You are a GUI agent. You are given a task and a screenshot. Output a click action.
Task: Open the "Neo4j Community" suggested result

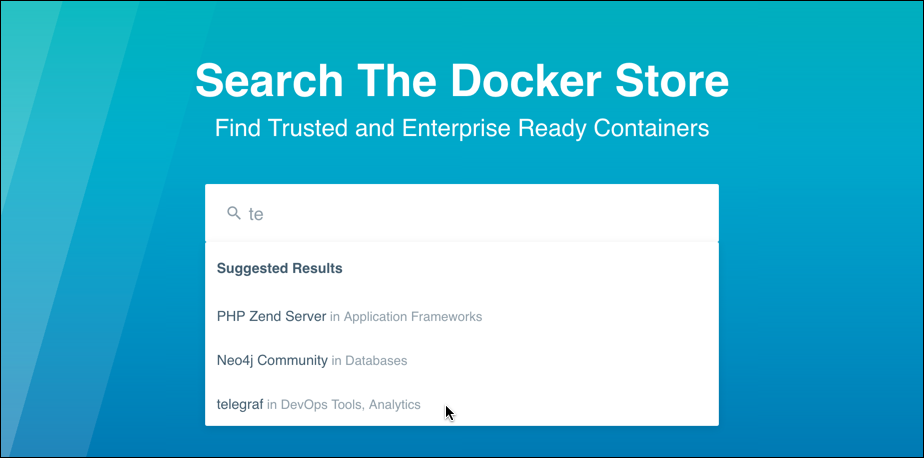point(272,360)
